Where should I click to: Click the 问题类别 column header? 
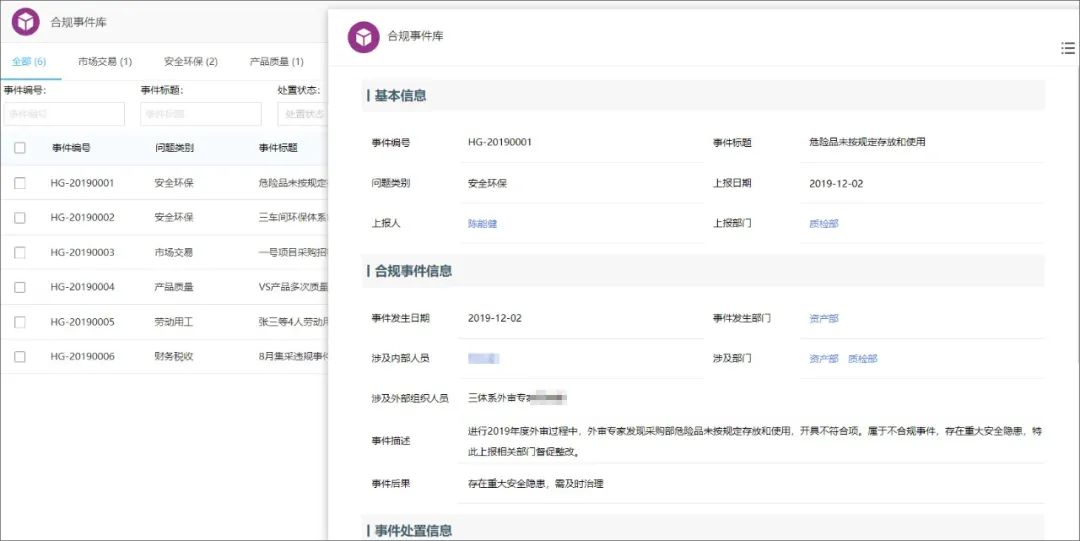coord(174,147)
